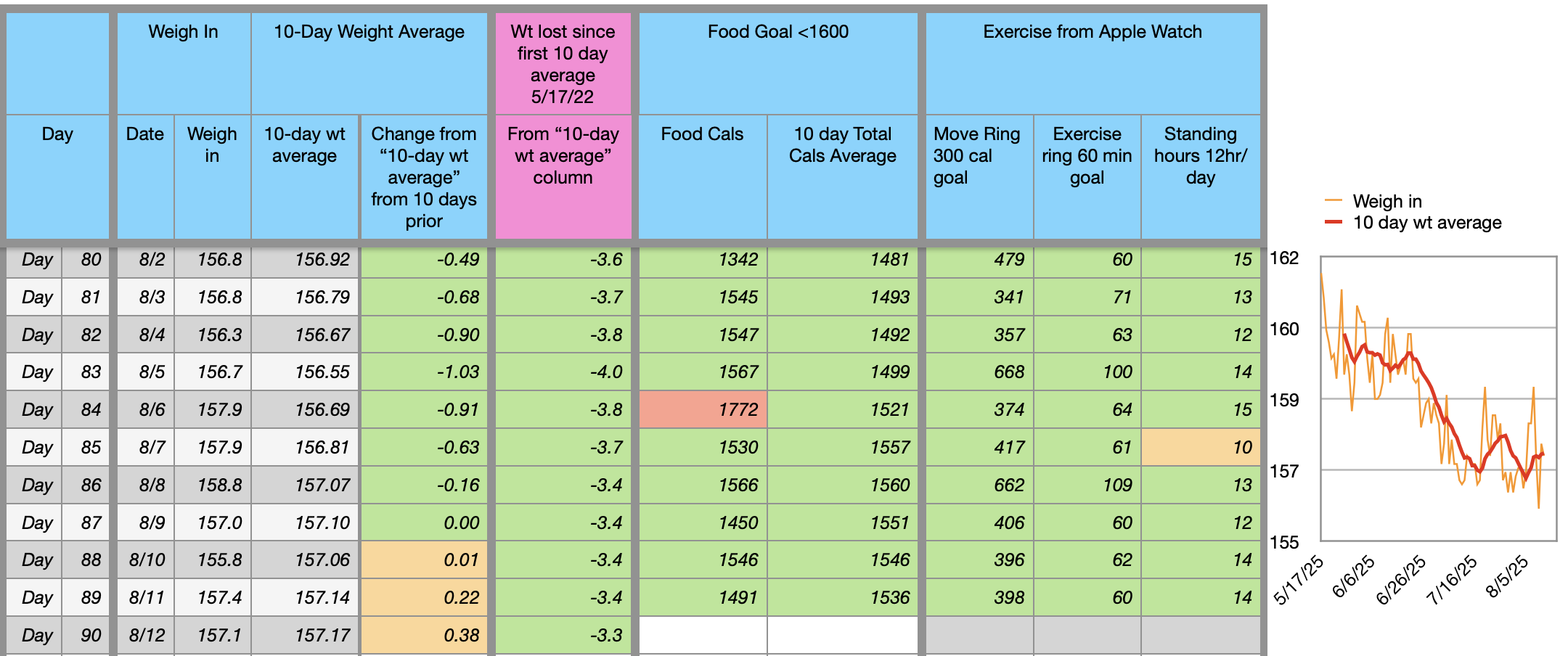Select the weight lost cell -3.3

pos(563,635)
